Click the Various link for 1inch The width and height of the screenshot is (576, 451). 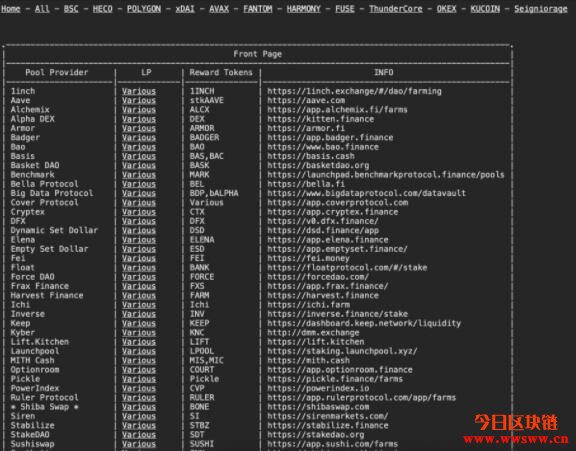139,91
